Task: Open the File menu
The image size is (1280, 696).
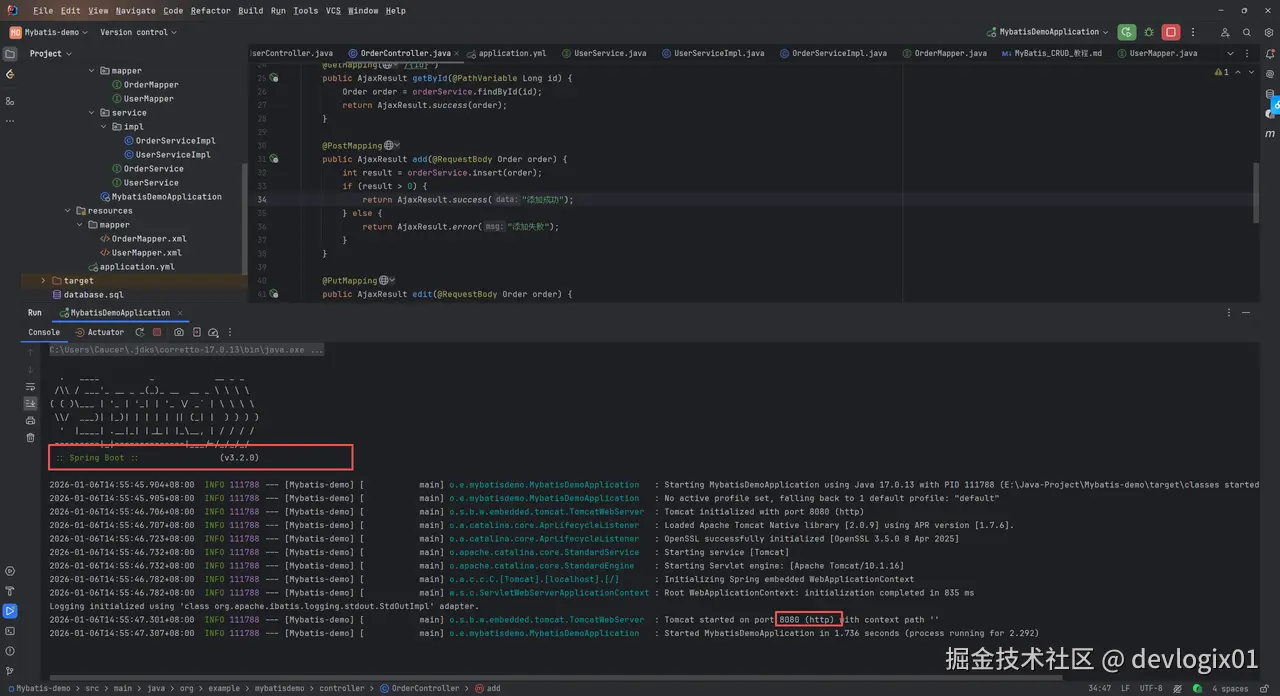Action: coord(43,10)
